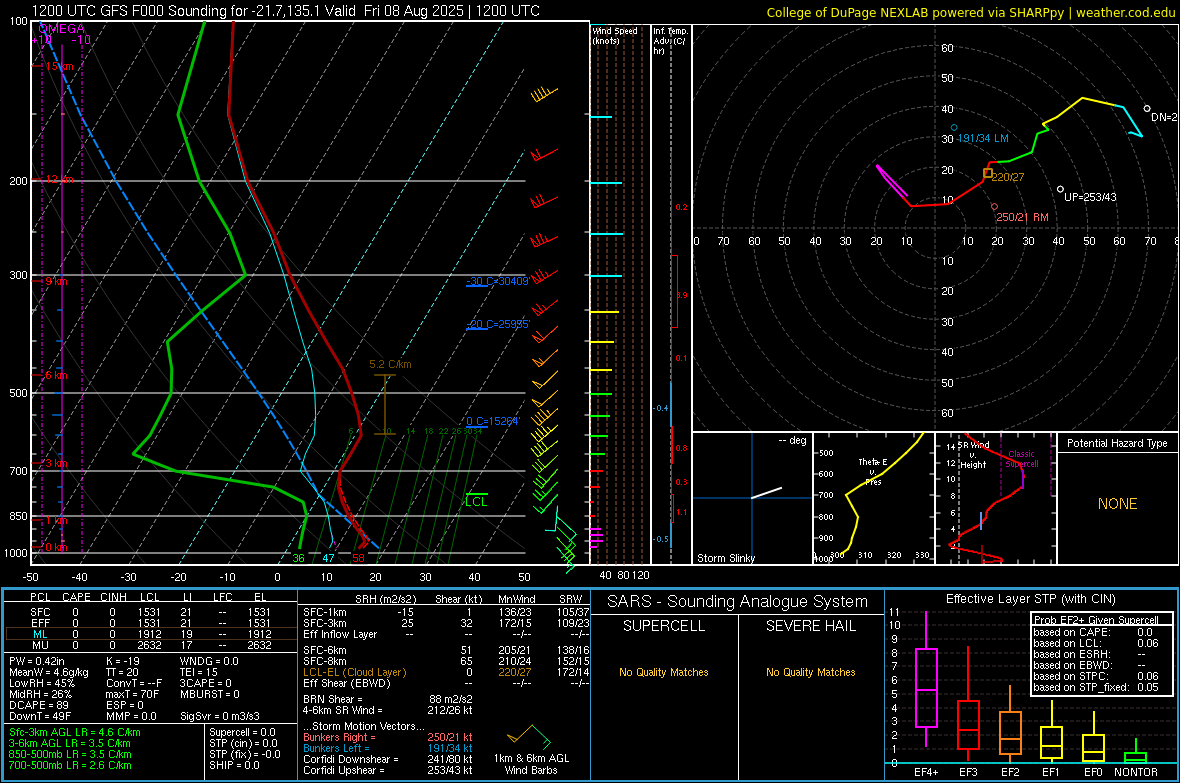Click surface dewpoint value 36
Image resolution: width=1180 pixels, height=783 pixels.
click(298, 558)
